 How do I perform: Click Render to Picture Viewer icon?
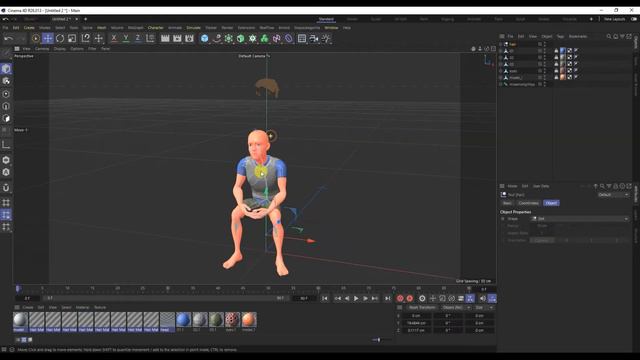click(x=177, y=38)
